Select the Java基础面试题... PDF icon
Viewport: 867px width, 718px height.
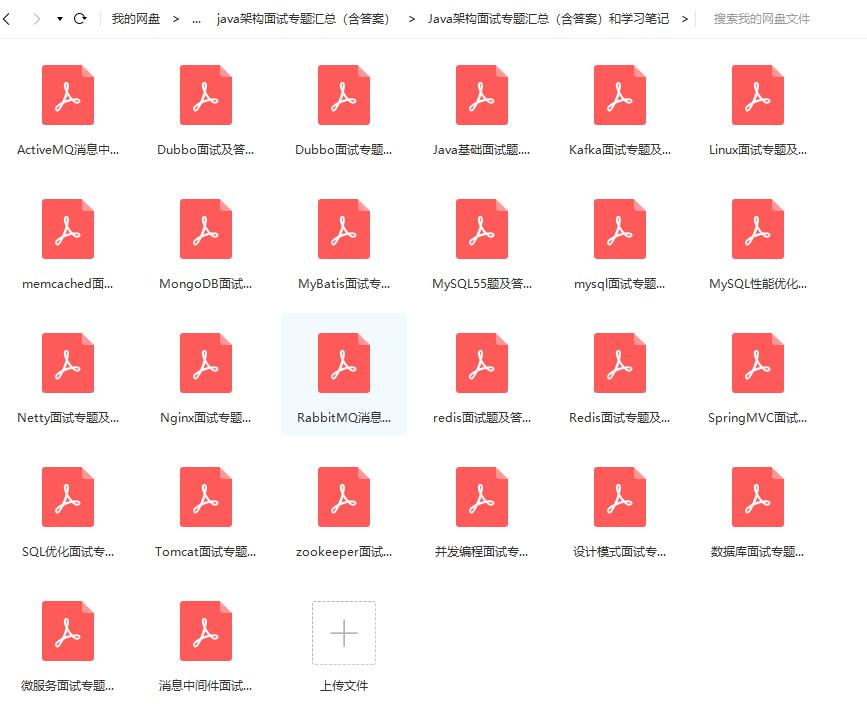[x=482, y=95]
